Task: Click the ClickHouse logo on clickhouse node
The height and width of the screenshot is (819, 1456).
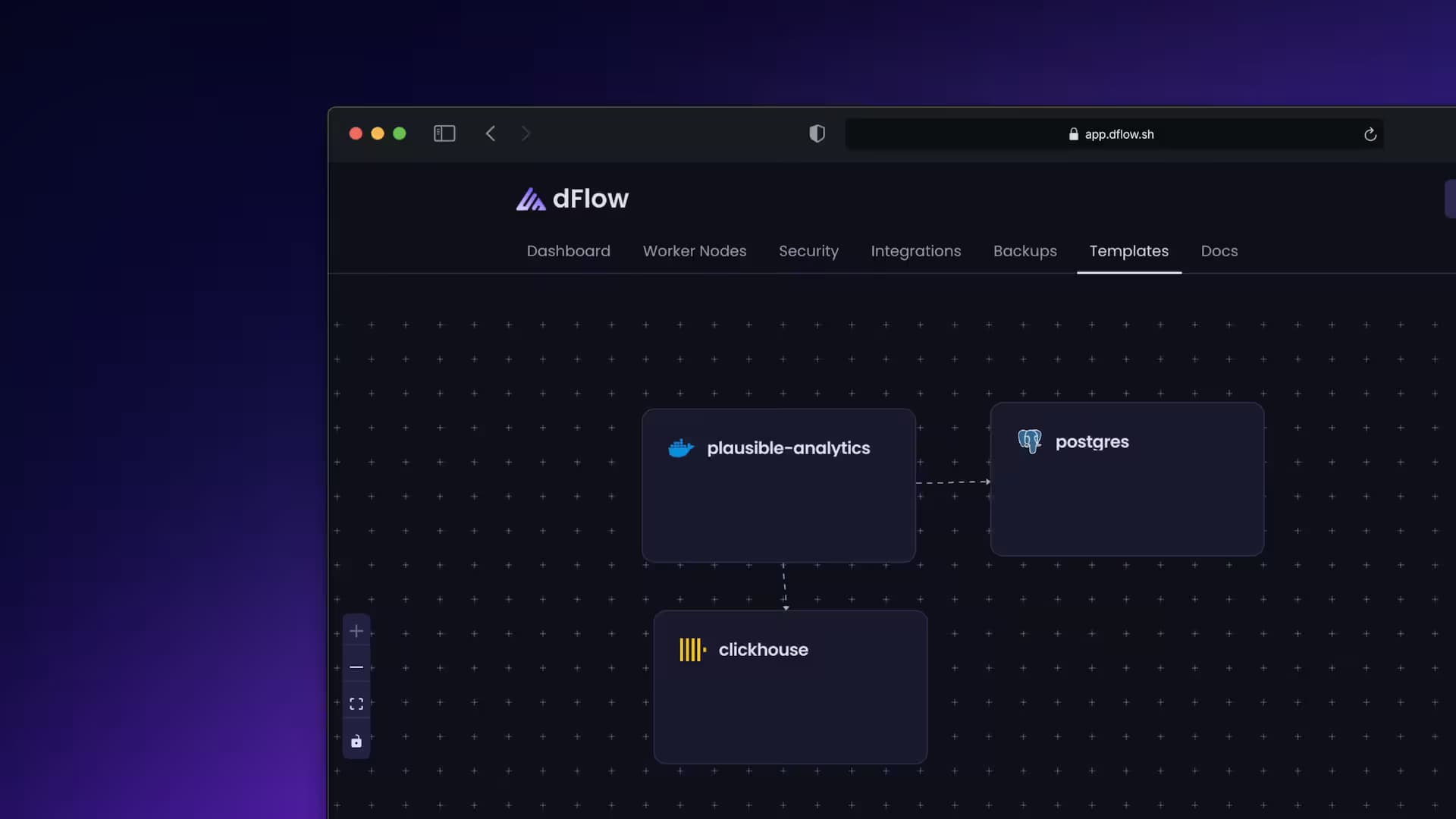Action: click(x=692, y=649)
